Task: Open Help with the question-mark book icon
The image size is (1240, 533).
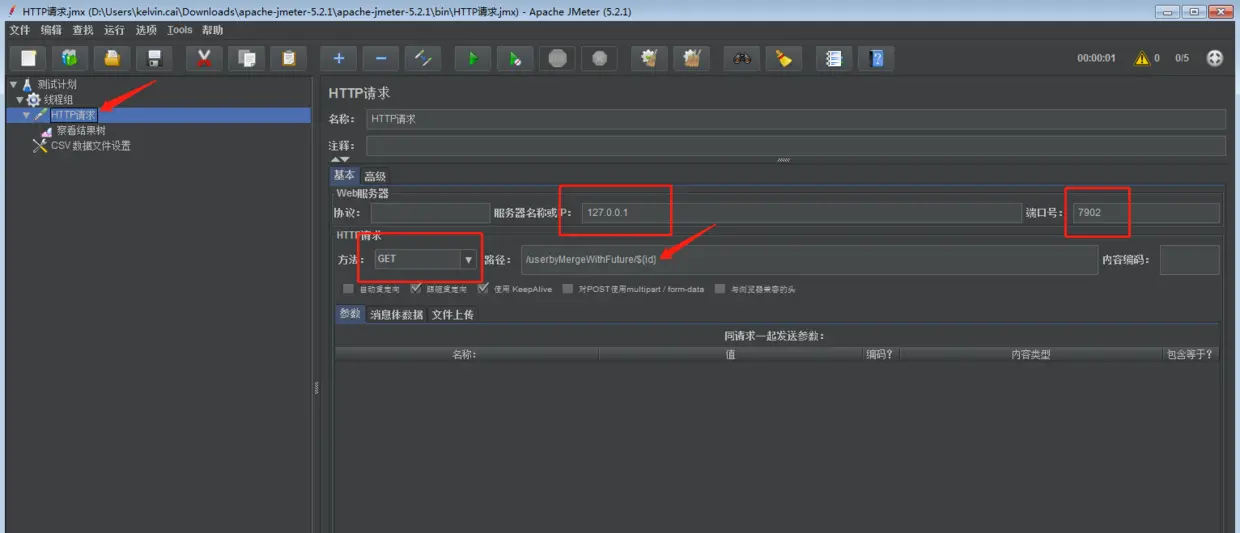Action: 876,58
